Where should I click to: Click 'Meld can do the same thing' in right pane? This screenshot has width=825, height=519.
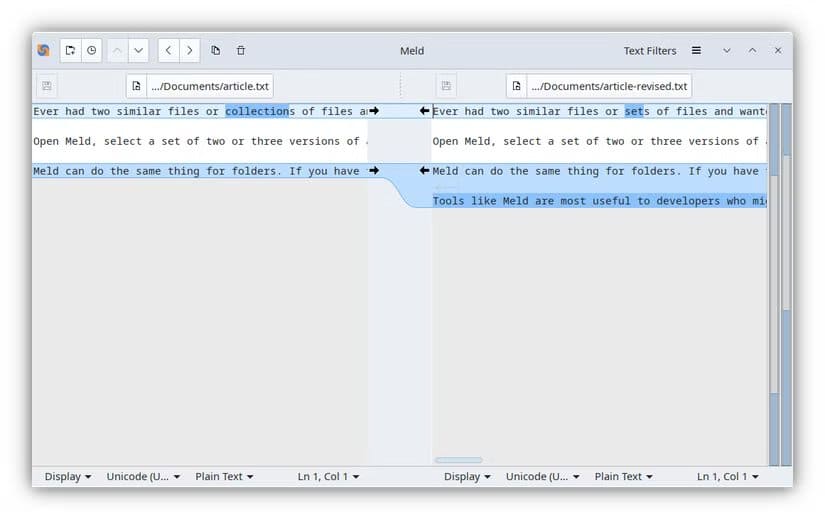coord(599,171)
